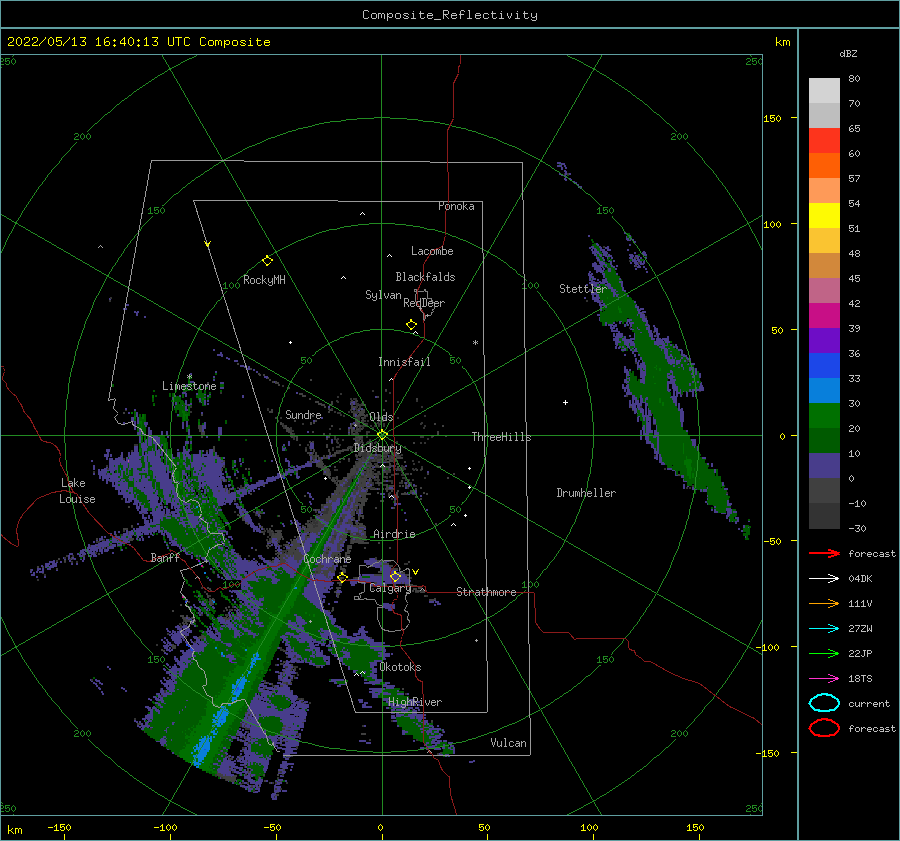Click the HighRiver town label
The image size is (900, 841).
(x=415, y=702)
